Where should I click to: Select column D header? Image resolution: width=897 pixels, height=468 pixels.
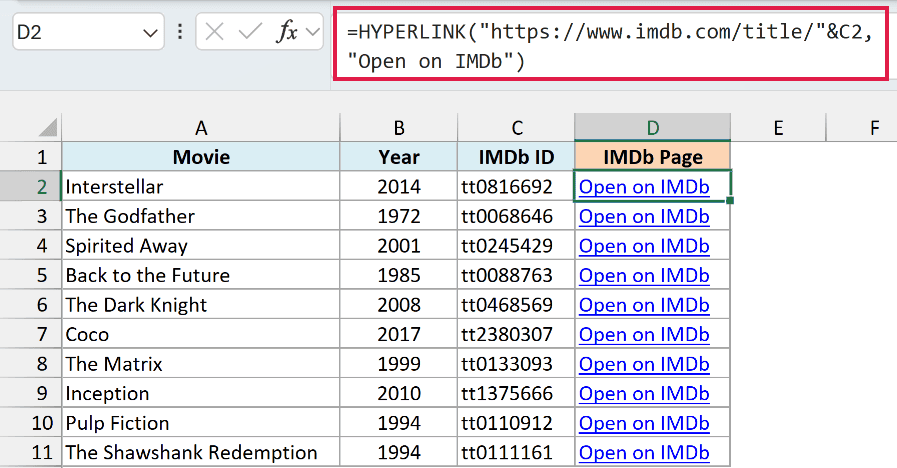pyautogui.click(x=653, y=128)
